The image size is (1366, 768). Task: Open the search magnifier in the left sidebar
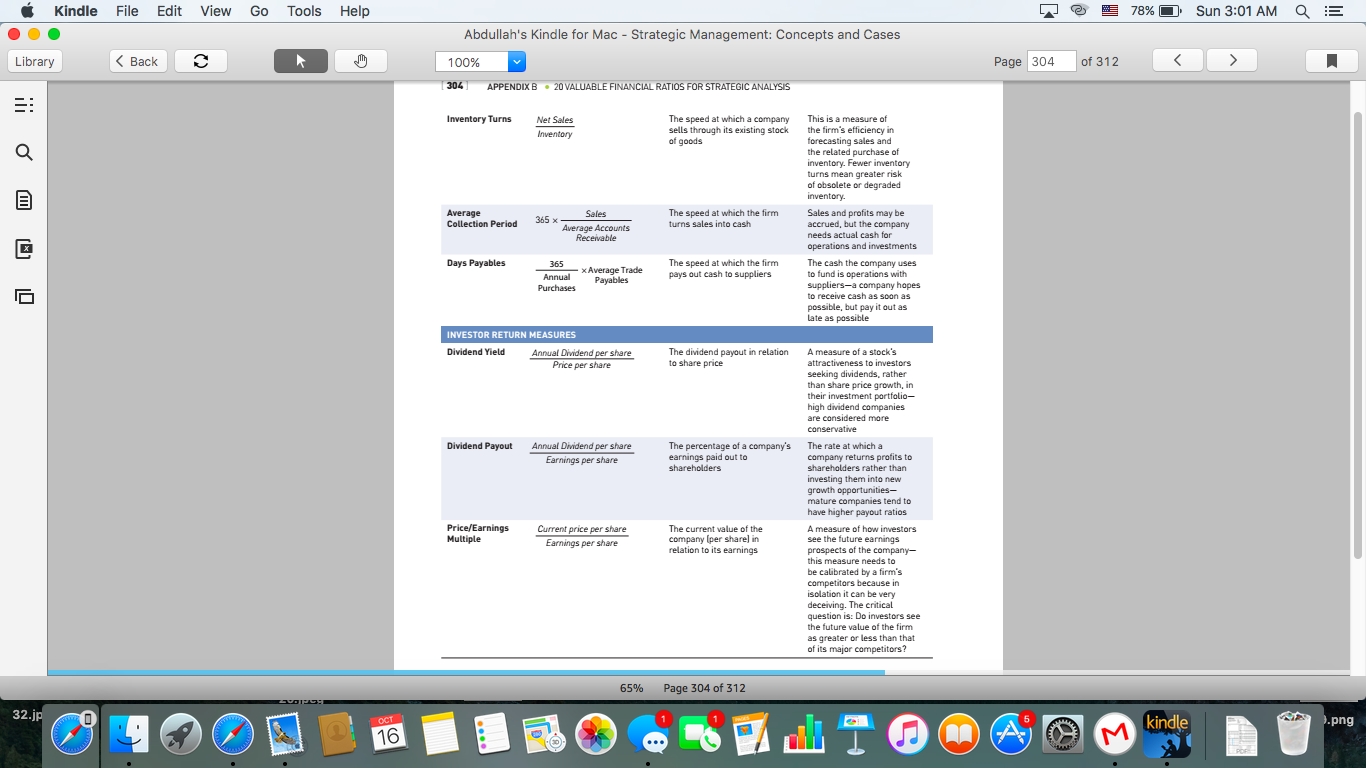(x=25, y=153)
